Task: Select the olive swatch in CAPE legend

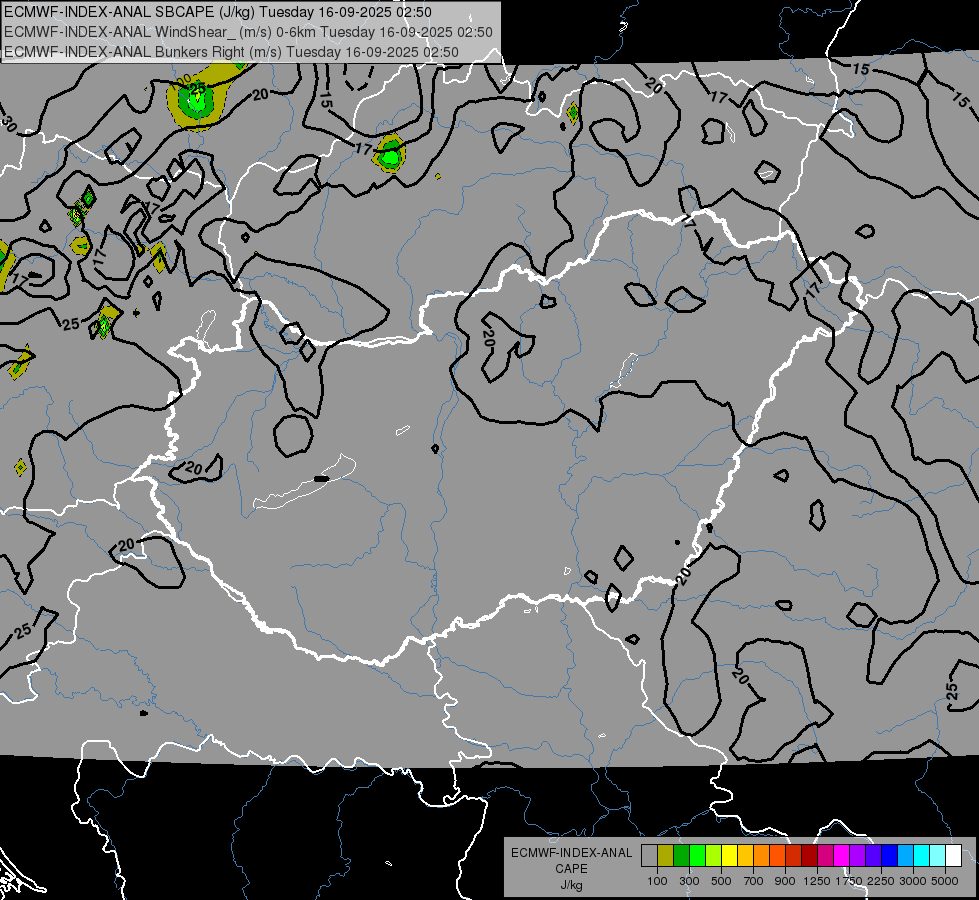Action: (x=666, y=856)
